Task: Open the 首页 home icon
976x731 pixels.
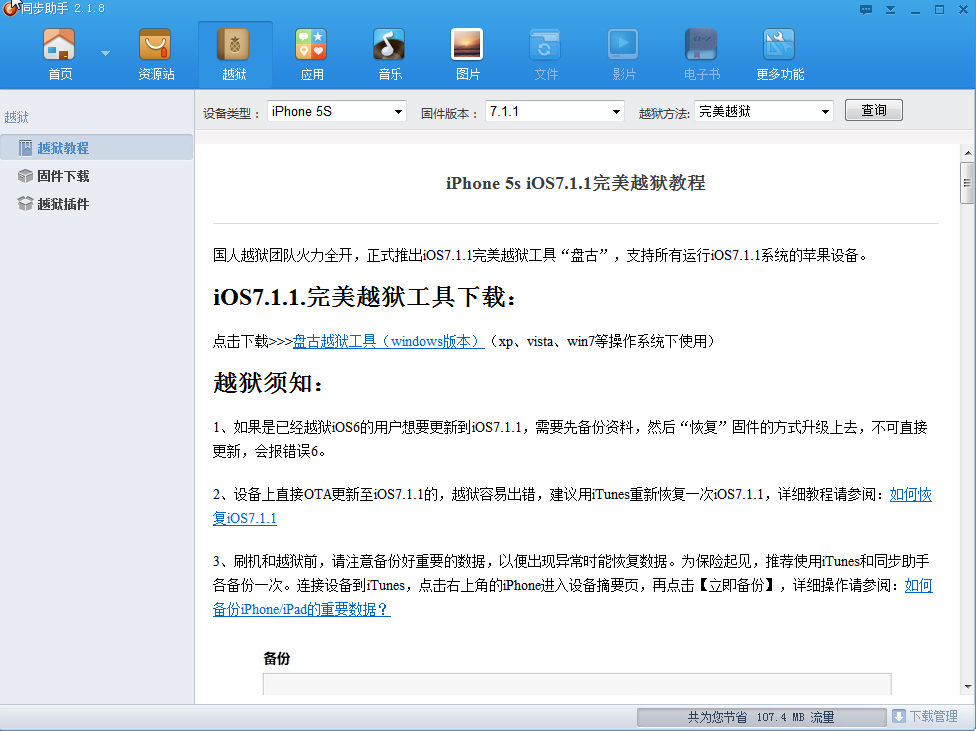Action: (x=60, y=54)
